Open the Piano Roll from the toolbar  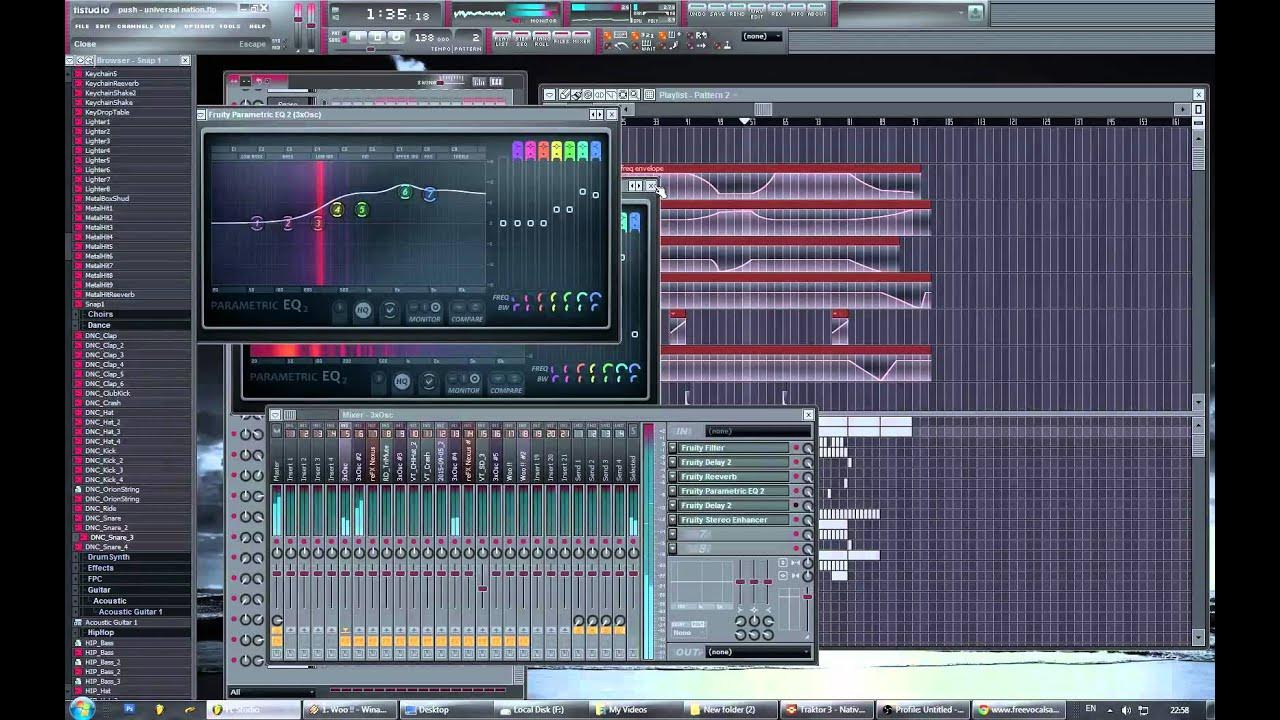coord(541,40)
